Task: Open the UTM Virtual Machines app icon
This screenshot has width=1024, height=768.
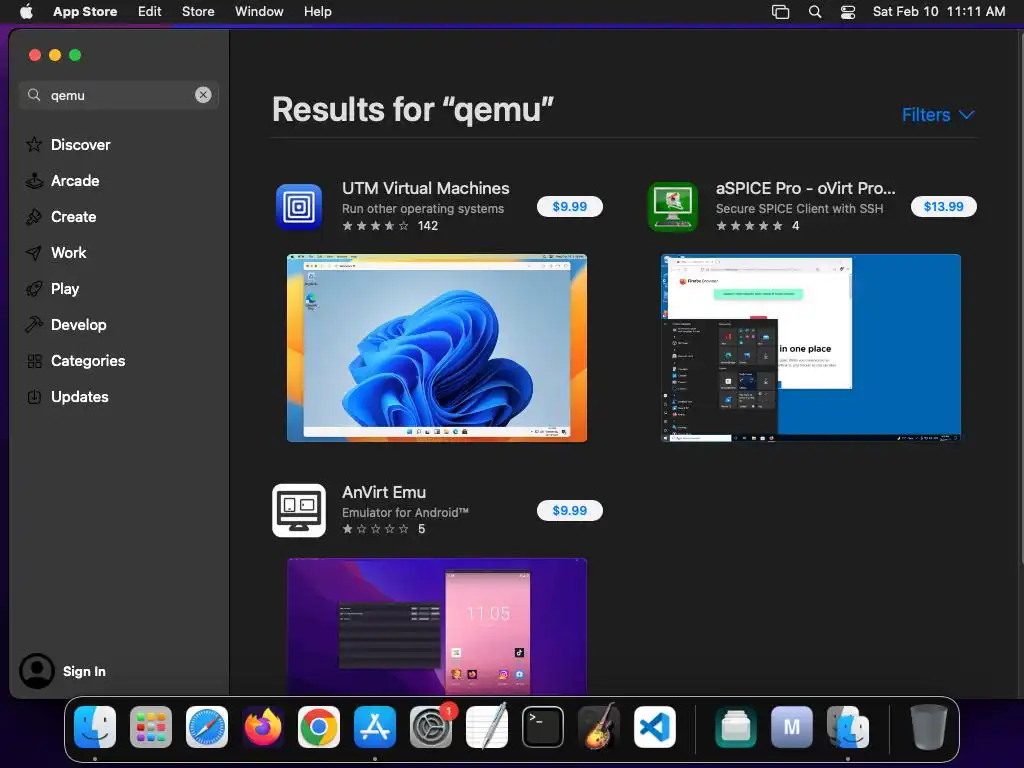Action: tap(298, 207)
